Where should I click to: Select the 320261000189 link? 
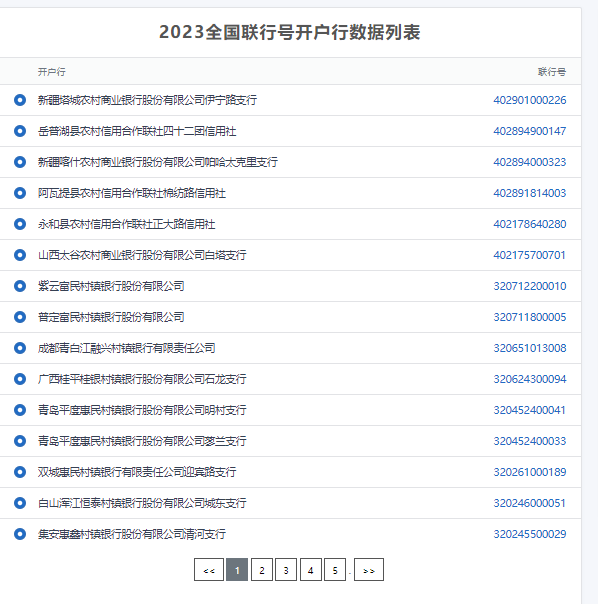[530, 472]
